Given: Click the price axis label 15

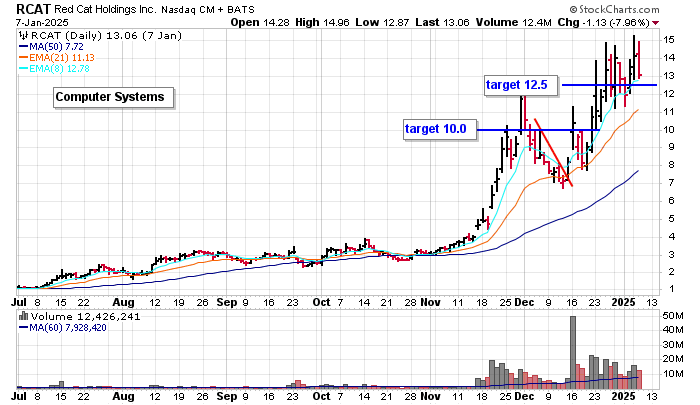Looking at the screenshot, I should click(668, 40).
